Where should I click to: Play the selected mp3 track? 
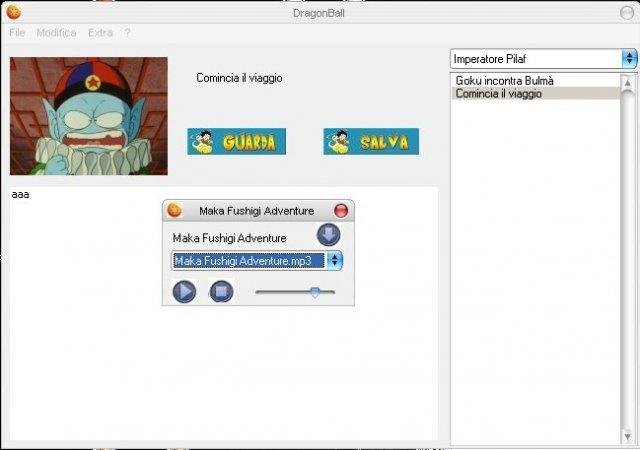184,292
